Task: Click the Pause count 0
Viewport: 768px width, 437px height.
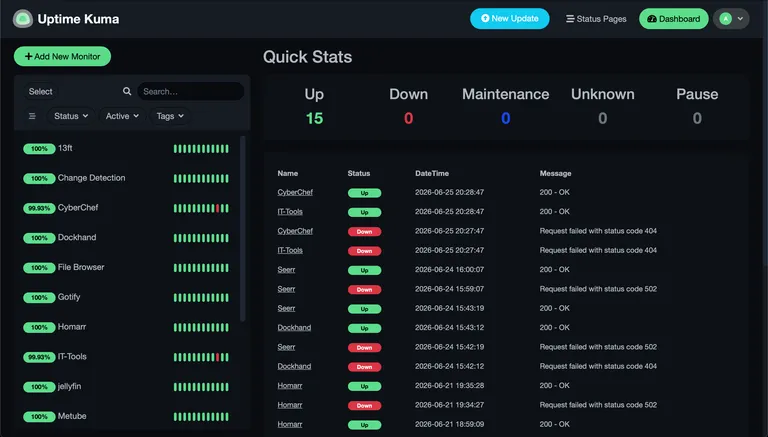Action: [x=697, y=118]
